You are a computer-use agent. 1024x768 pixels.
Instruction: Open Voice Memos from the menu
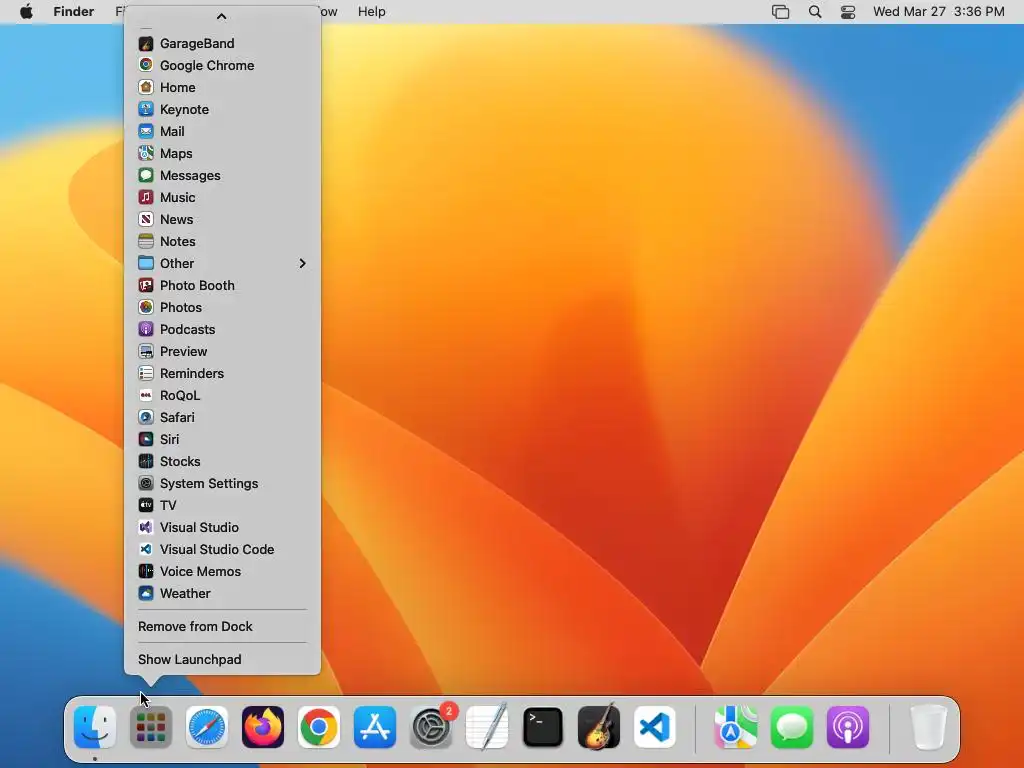point(222,571)
